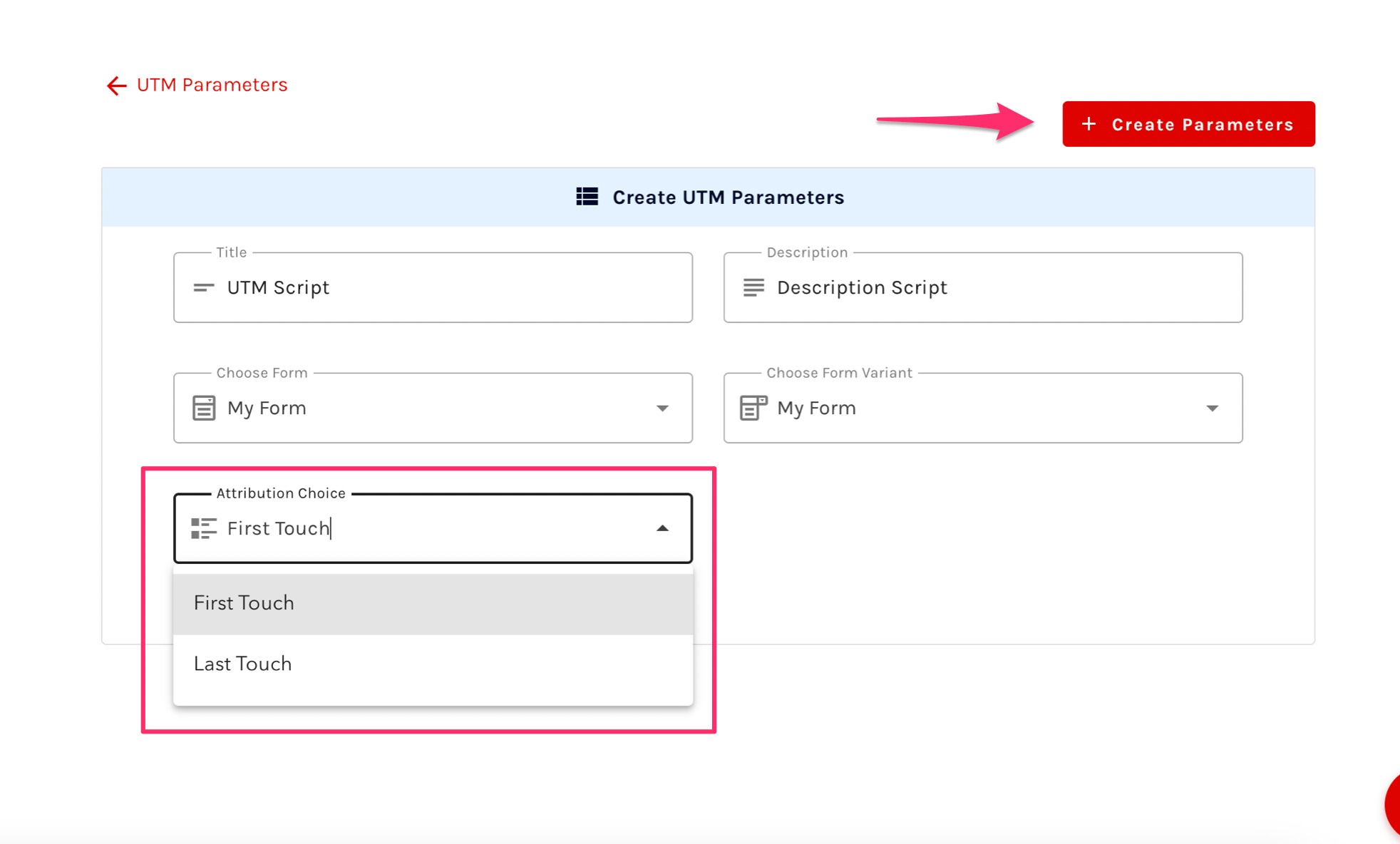Select First Touch from the options list
Viewport: 1400px width, 844px height.
pyautogui.click(x=433, y=604)
